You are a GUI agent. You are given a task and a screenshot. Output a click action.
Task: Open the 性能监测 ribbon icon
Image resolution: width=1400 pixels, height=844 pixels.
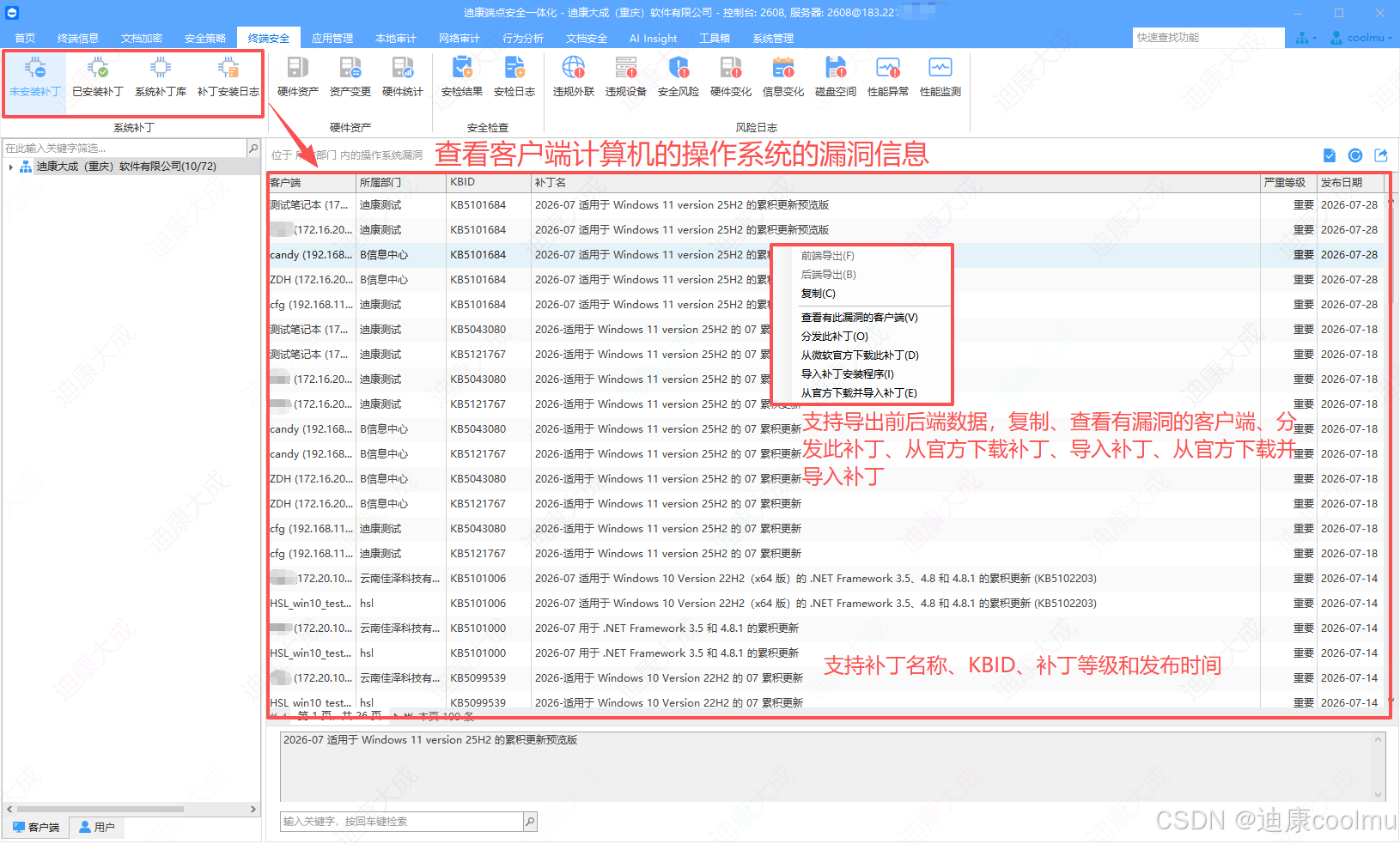tap(940, 76)
